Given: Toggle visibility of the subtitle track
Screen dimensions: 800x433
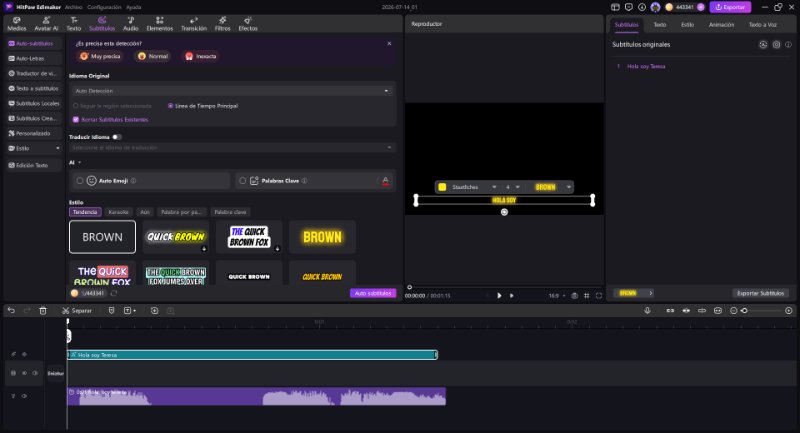Looking at the screenshot, I should (x=24, y=354).
